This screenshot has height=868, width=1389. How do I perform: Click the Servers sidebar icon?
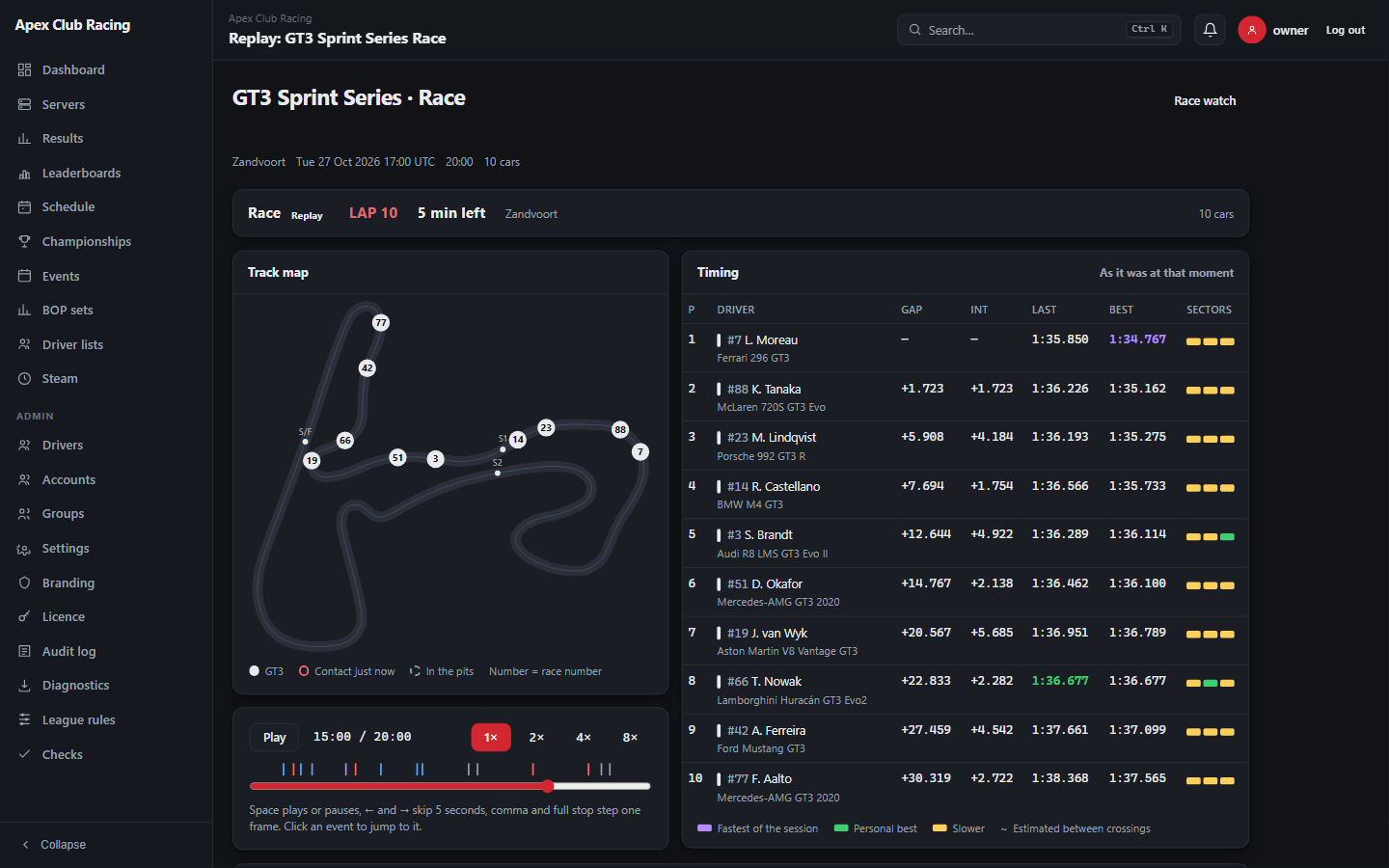[24, 104]
